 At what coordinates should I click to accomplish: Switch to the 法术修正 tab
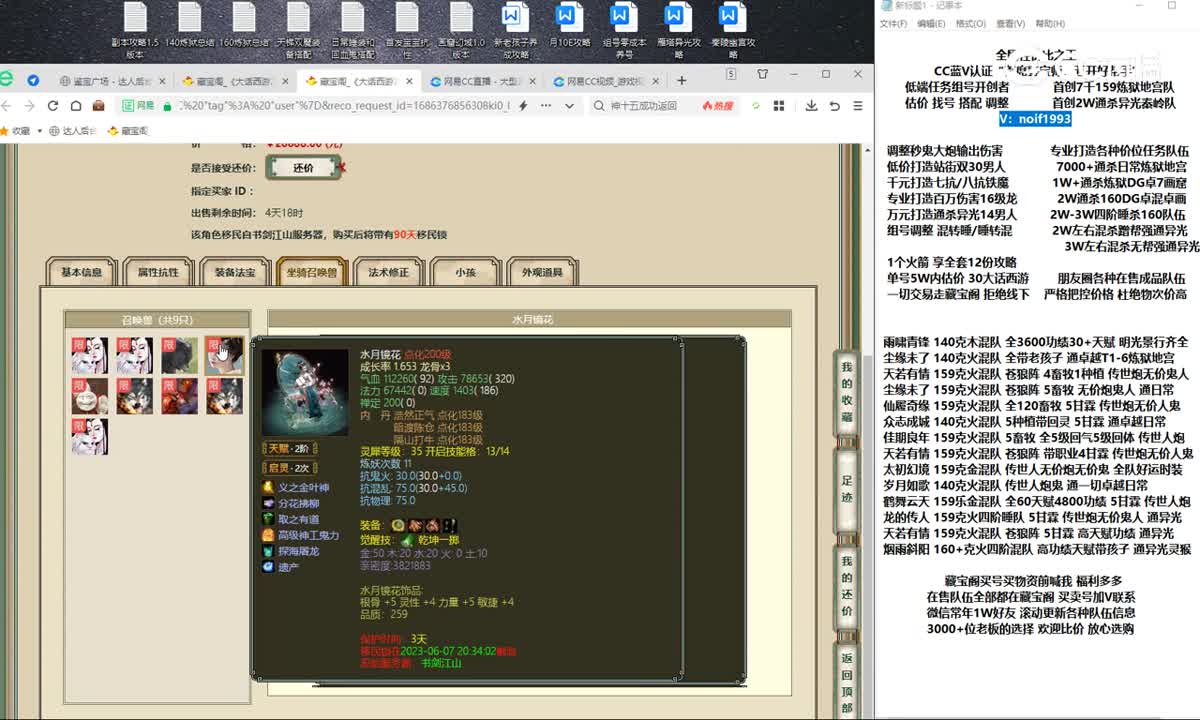(388, 272)
